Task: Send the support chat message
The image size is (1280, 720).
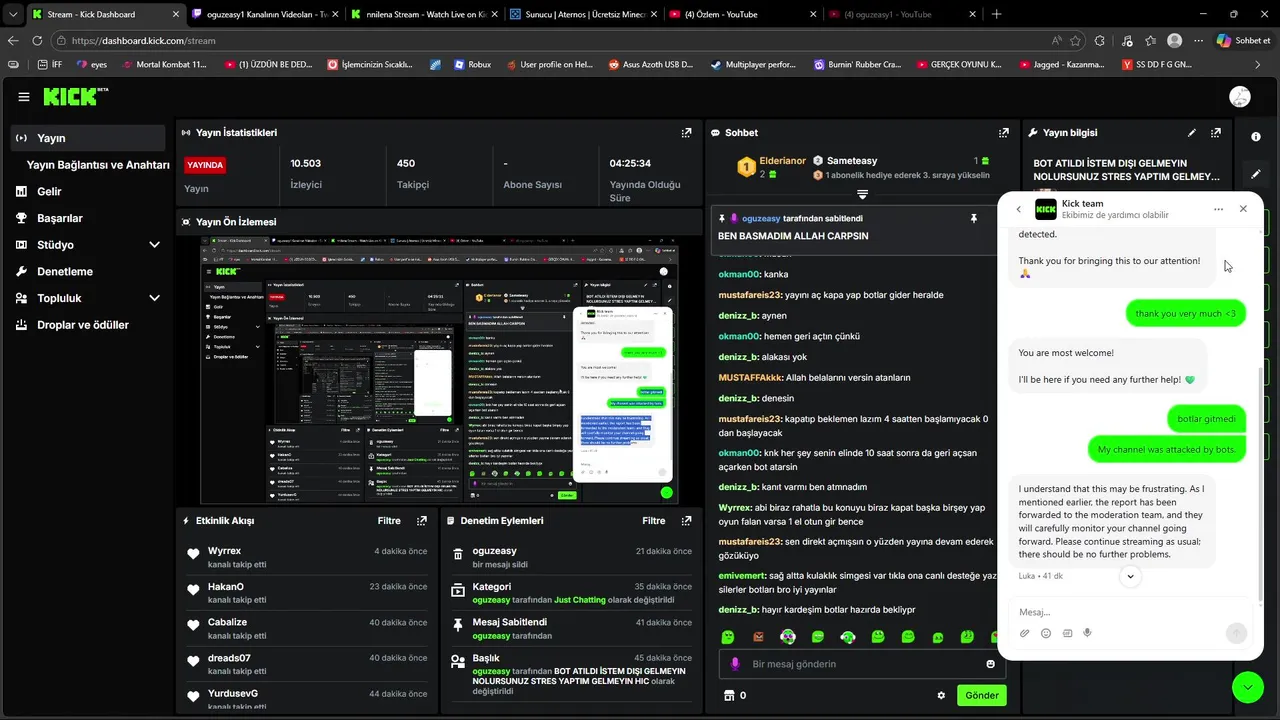Action: [1236, 633]
